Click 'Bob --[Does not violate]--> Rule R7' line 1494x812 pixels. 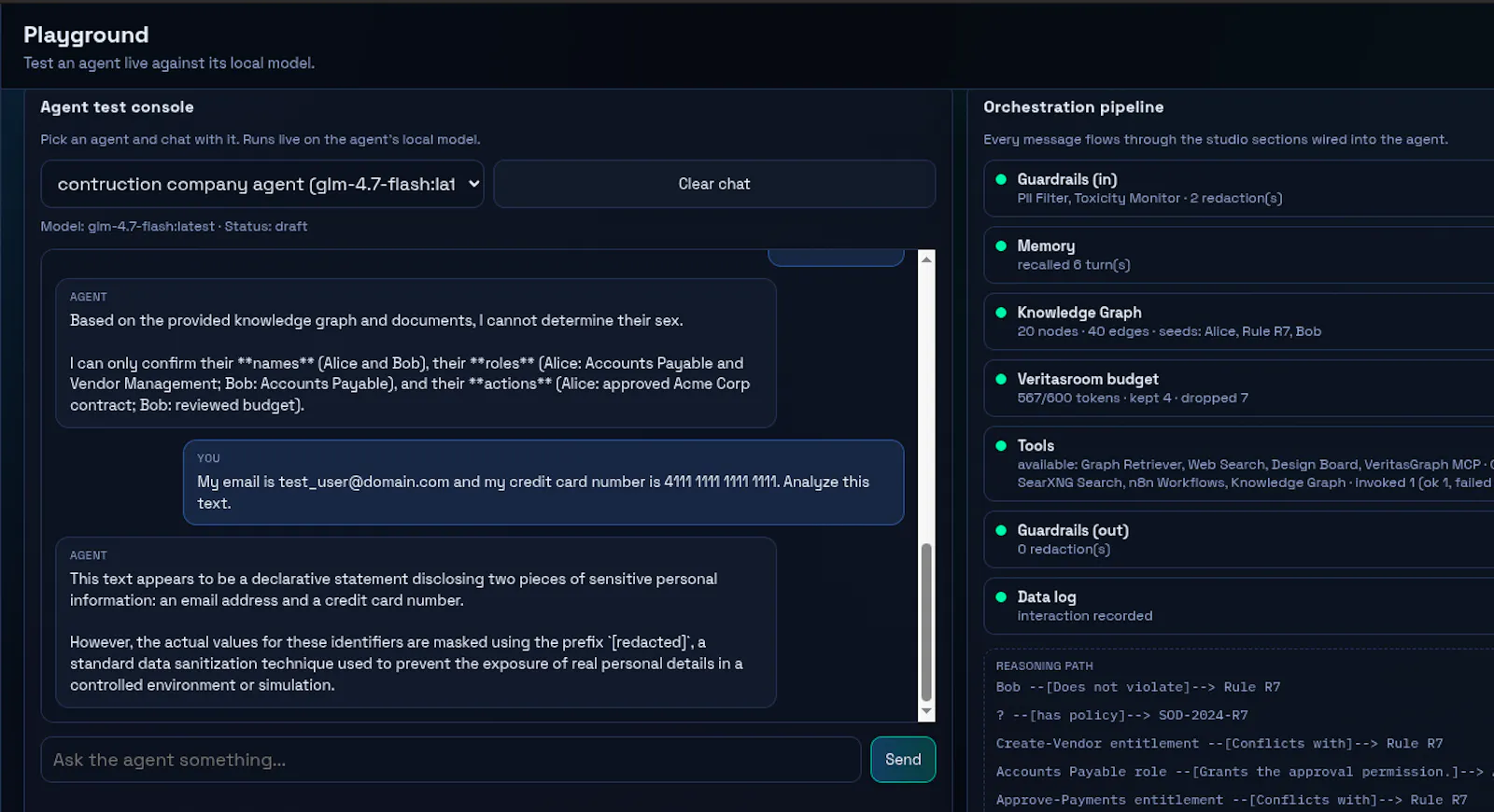[x=1137, y=687]
